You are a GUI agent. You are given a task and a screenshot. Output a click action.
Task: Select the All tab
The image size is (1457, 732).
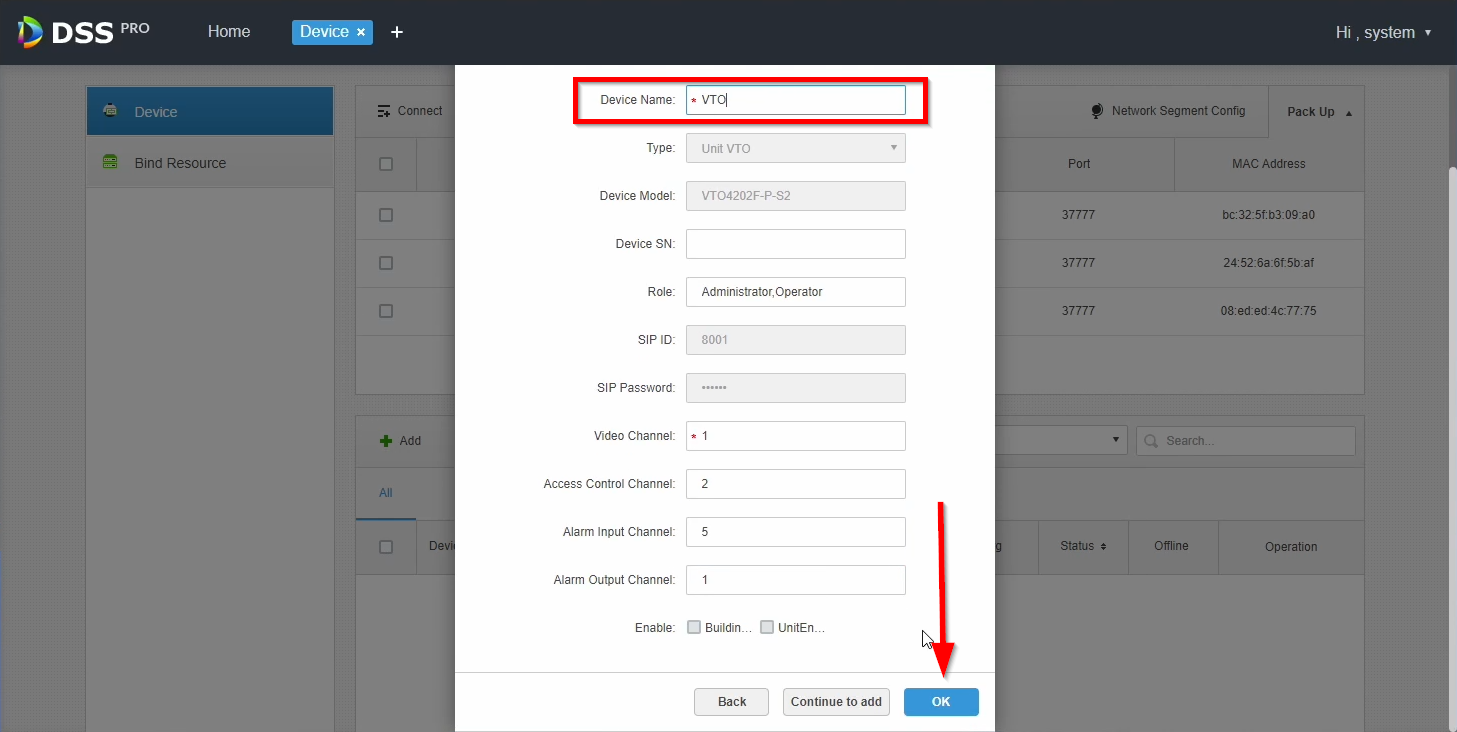tap(385, 493)
